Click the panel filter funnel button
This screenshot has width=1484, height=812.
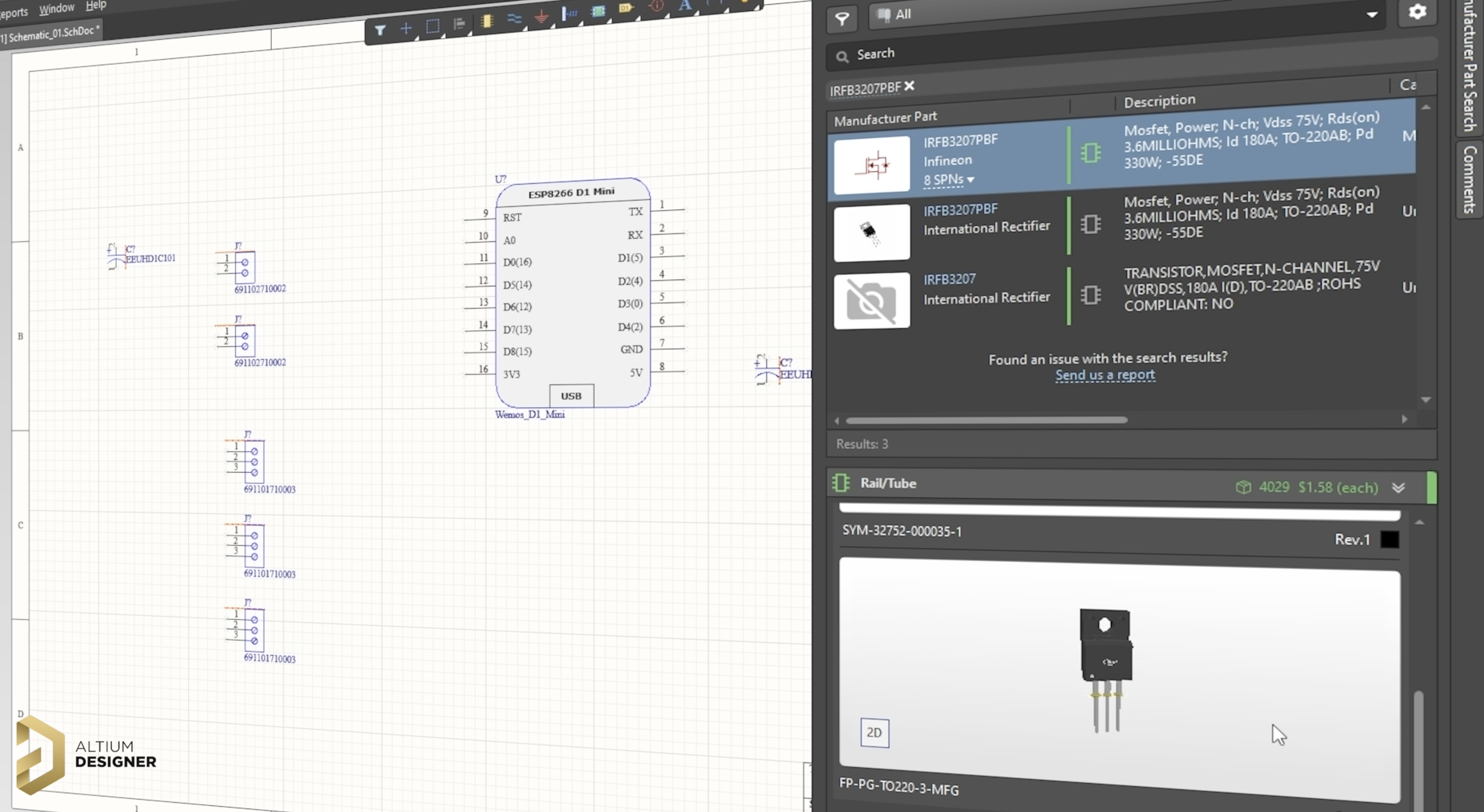pos(842,19)
